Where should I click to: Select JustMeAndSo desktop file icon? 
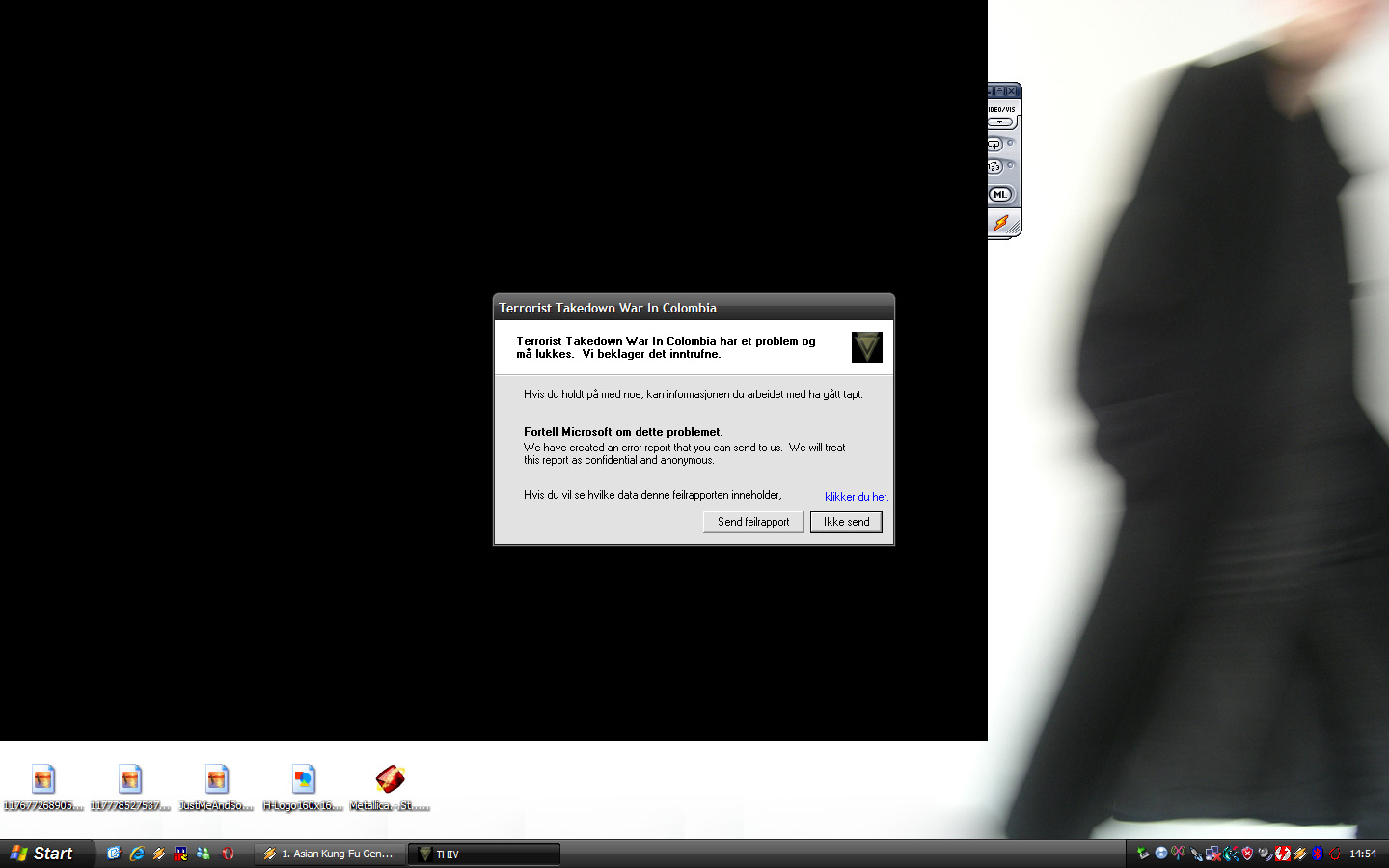pos(216,787)
